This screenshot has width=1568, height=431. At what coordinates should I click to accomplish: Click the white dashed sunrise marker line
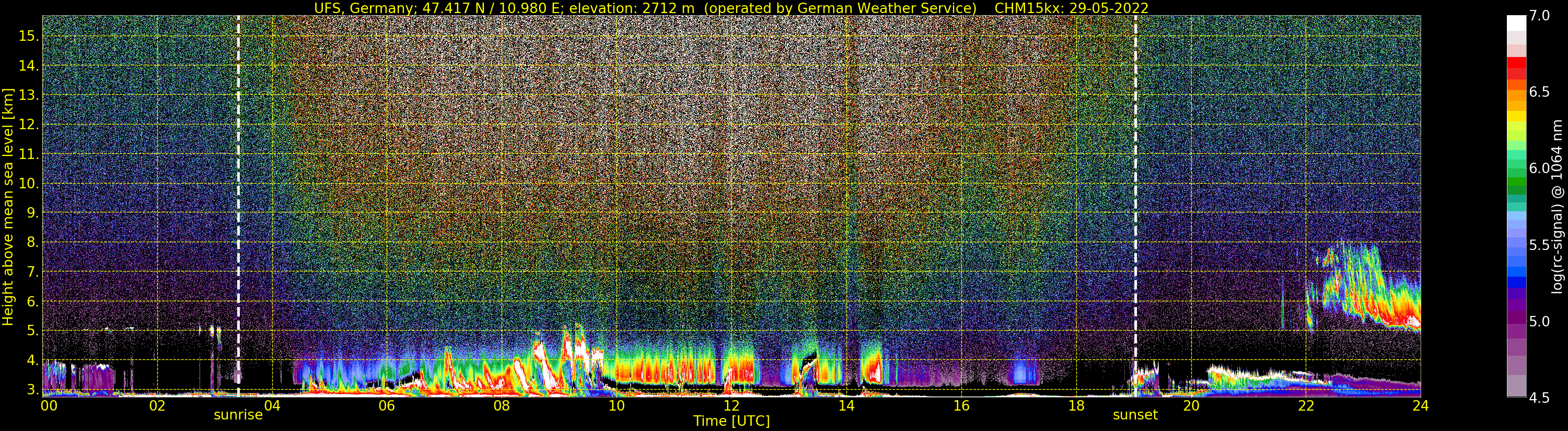pyautogui.click(x=238, y=206)
